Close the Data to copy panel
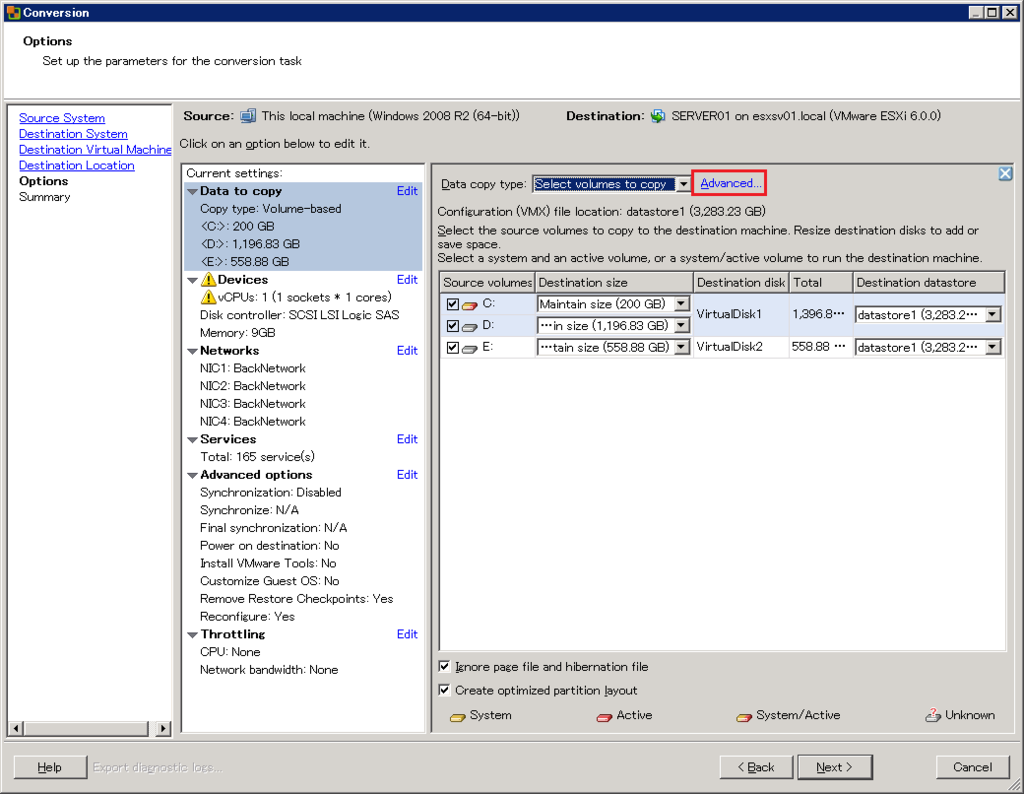The width and height of the screenshot is (1024, 794). point(1005,174)
